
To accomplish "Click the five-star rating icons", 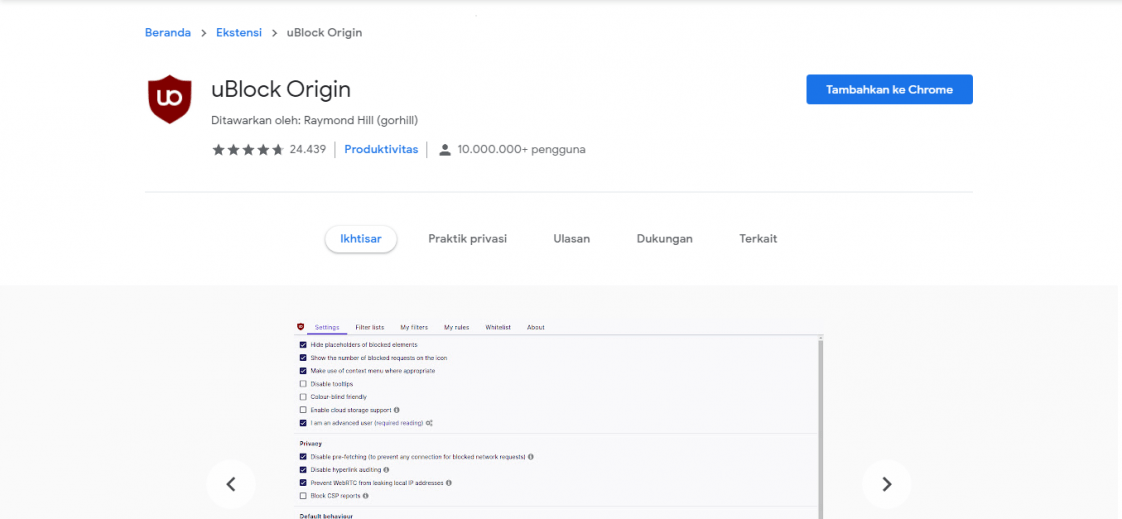I will (x=248, y=150).
